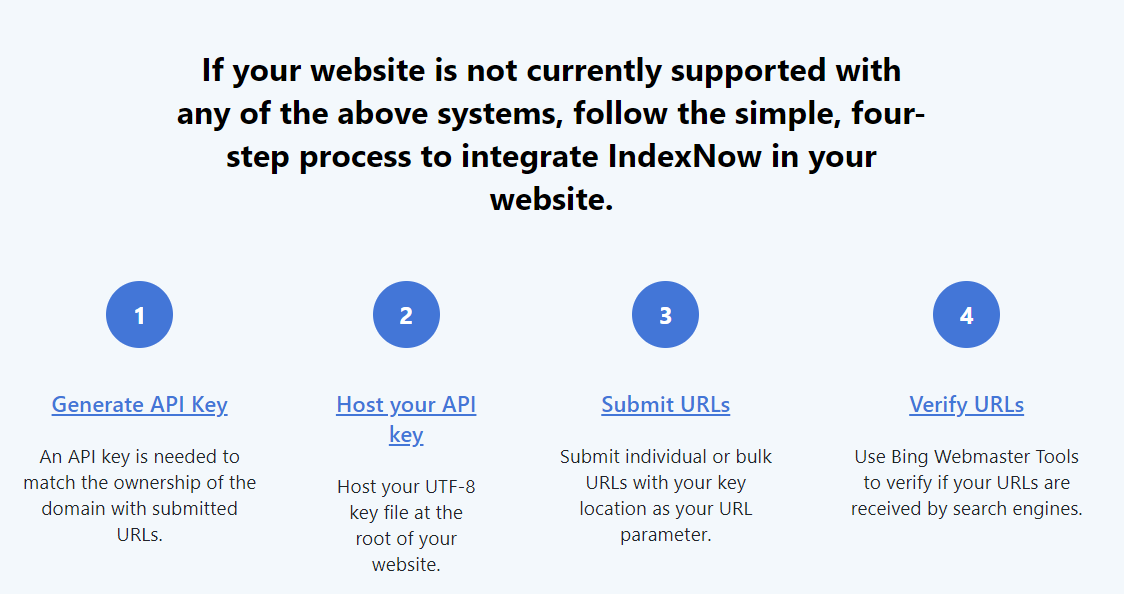
Task: Click the UTF-8 key file description text
Action: coord(406,525)
